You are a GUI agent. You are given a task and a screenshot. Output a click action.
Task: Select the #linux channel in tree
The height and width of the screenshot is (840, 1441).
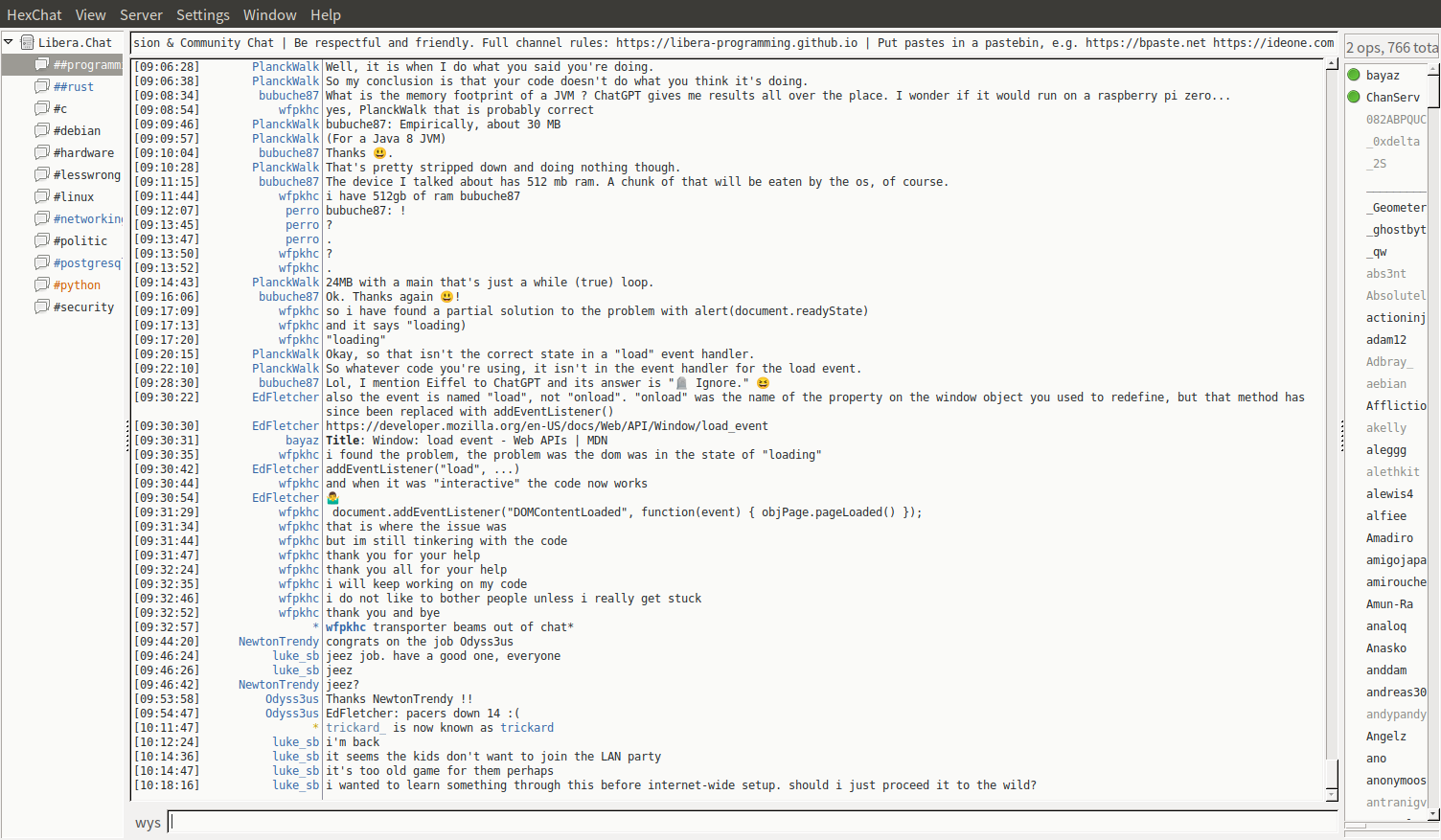point(74,196)
